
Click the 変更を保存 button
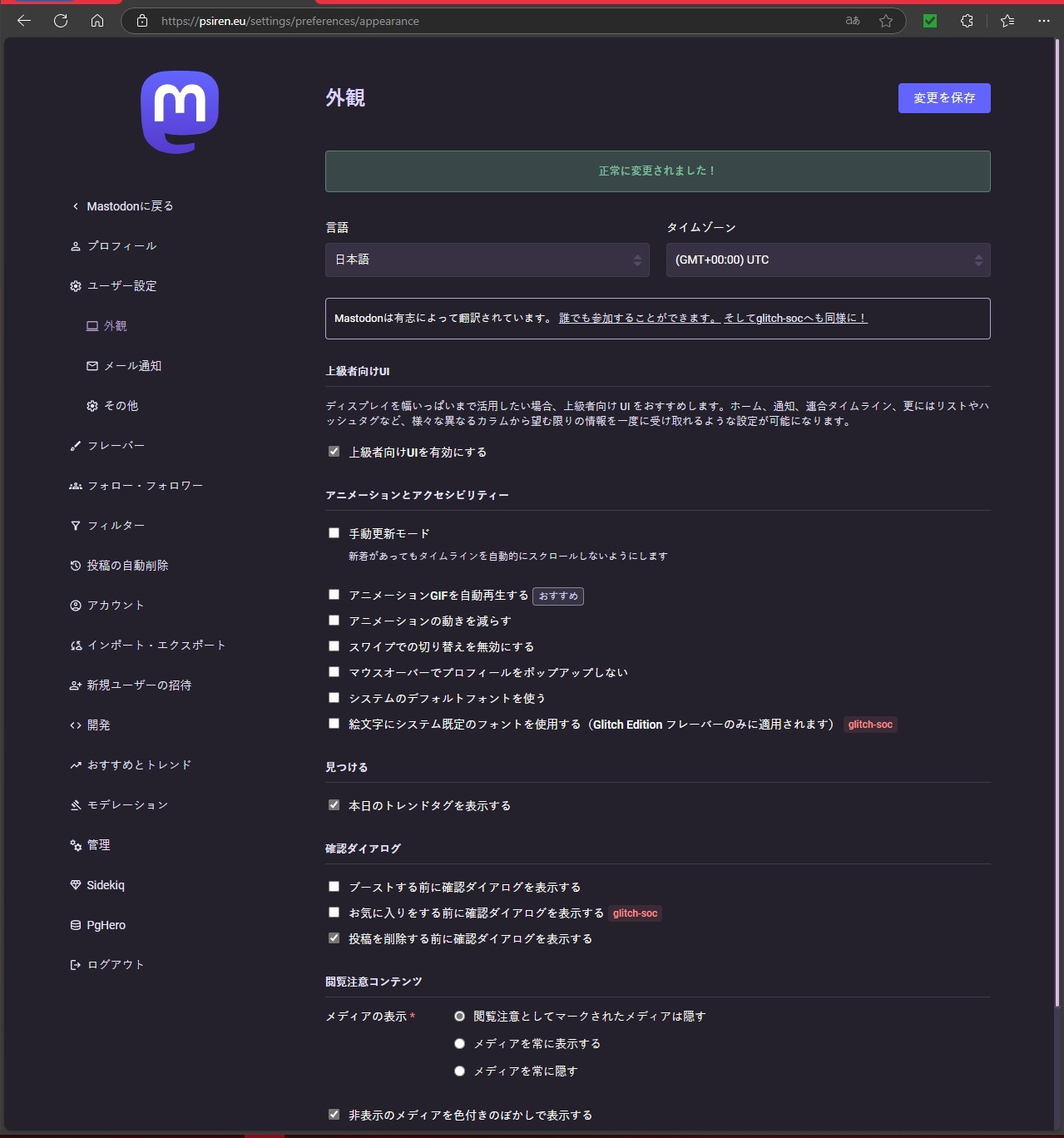click(x=944, y=98)
